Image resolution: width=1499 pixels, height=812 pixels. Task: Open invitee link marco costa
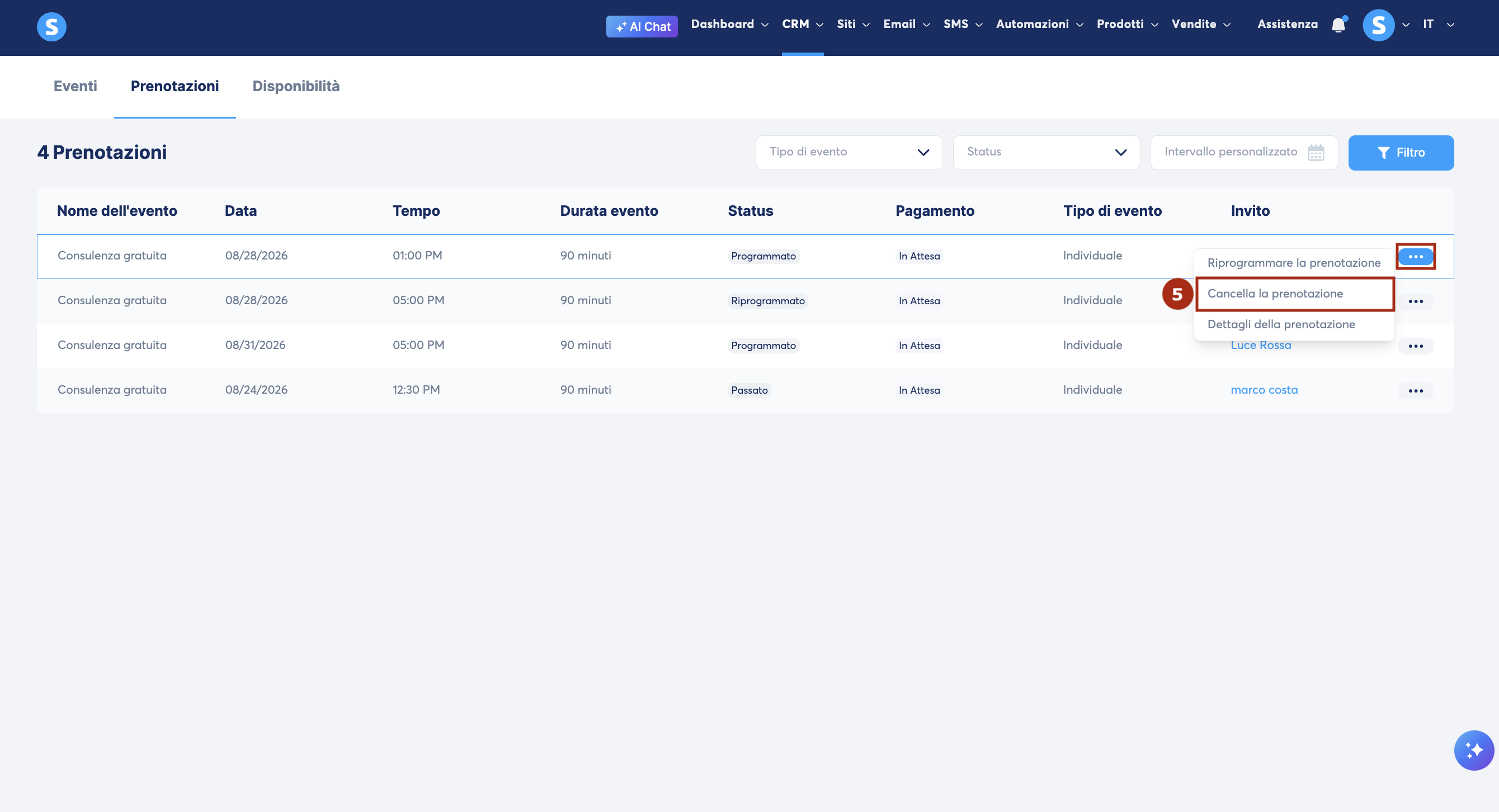pyautogui.click(x=1264, y=390)
